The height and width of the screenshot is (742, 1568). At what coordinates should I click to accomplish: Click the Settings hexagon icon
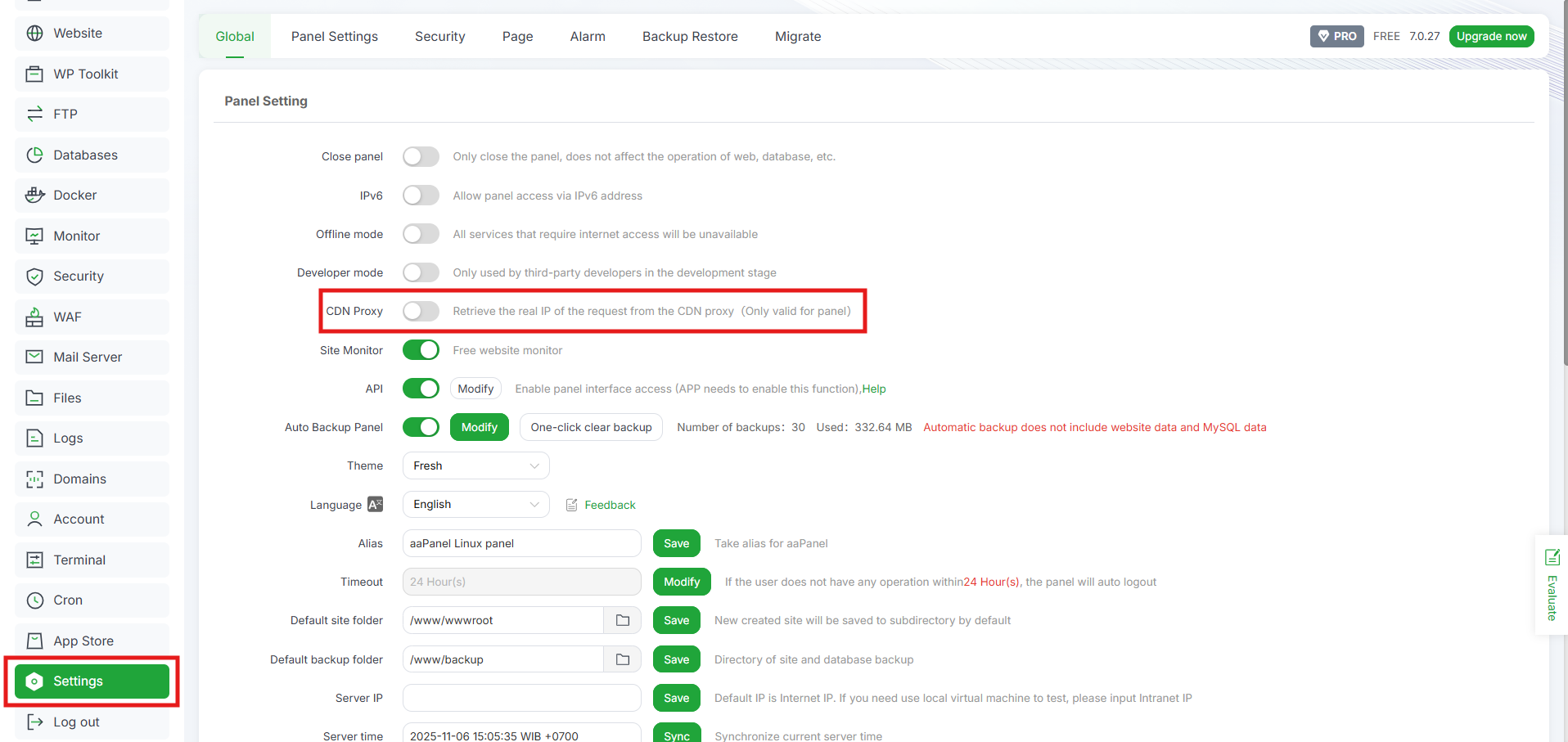coord(34,681)
